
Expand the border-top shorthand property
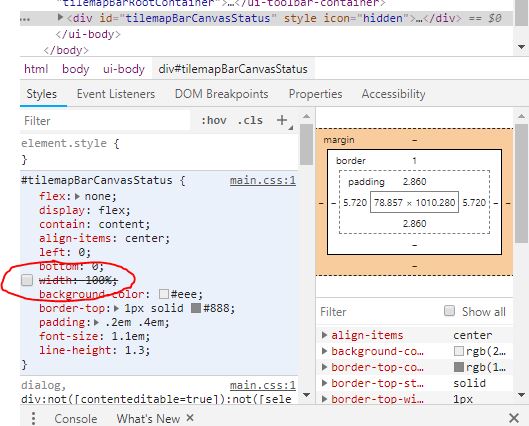(x=117, y=308)
